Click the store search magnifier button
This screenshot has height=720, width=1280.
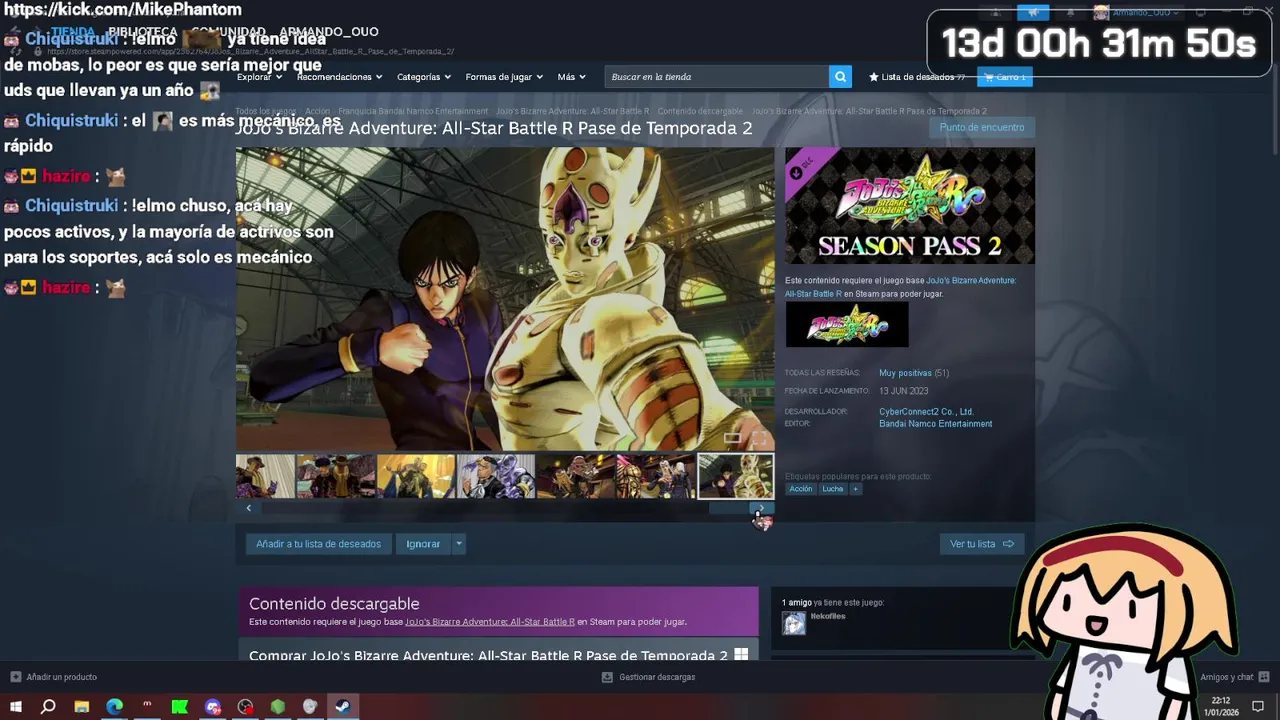pos(841,76)
